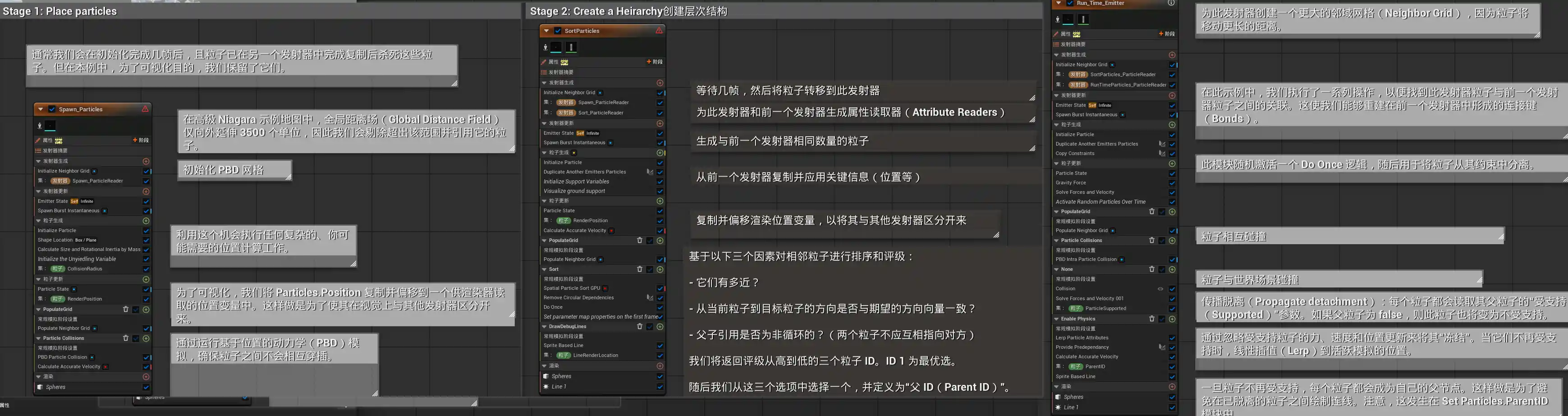1568x416 pixels.
Task: Click the warning triangle on Spawn_Particles emitter
Action: click(x=145, y=110)
